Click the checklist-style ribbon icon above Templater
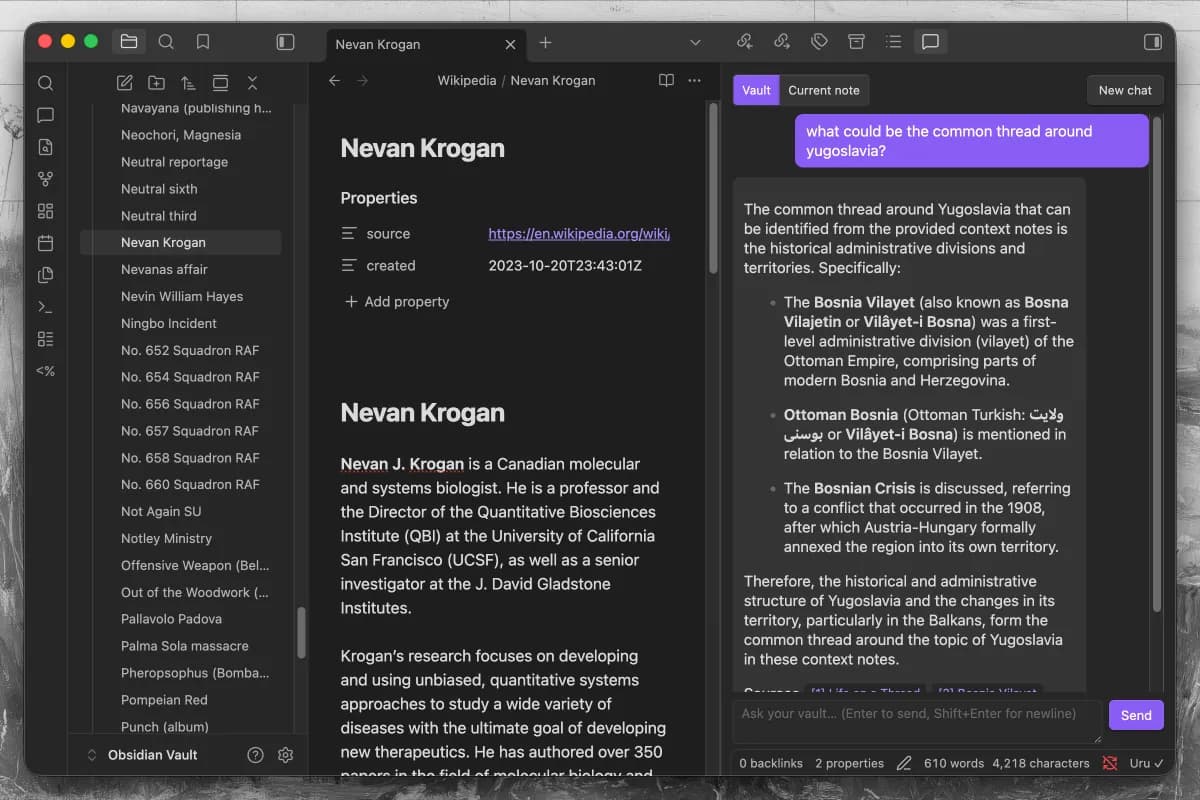This screenshot has width=1200, height=800. point(45,339)
